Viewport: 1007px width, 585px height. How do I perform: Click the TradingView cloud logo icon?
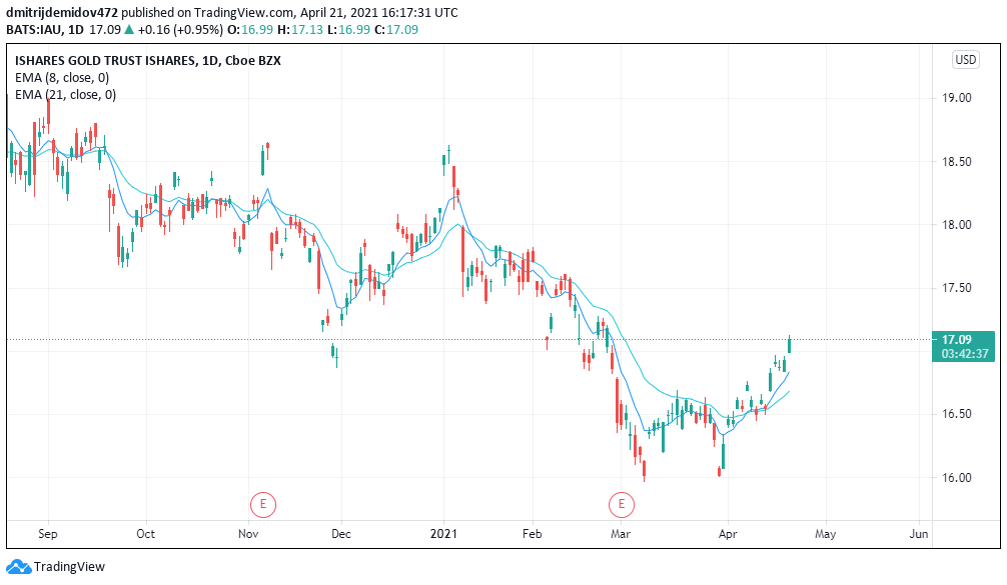[x=19, y=566]
